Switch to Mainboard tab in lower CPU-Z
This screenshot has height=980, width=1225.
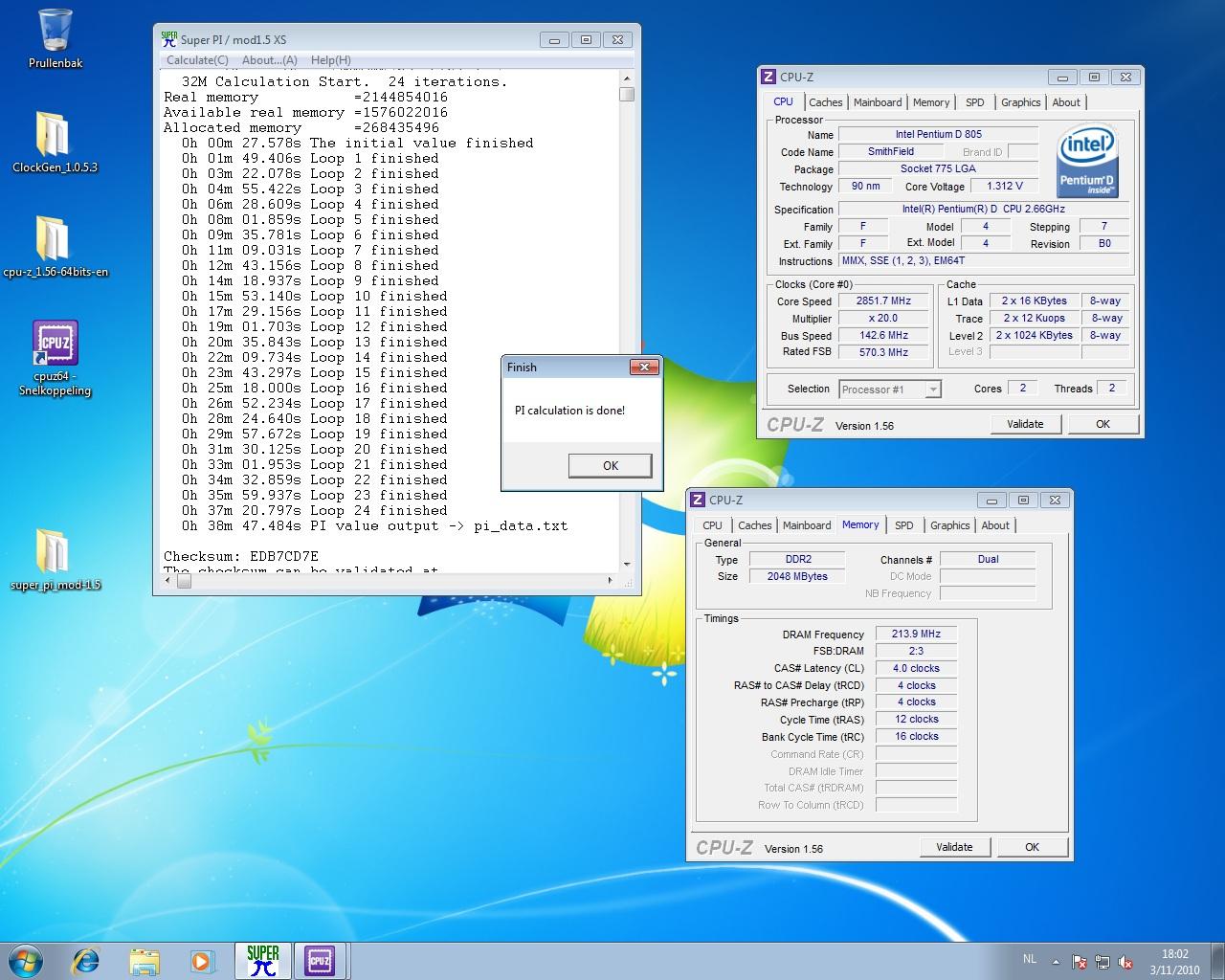807,525
